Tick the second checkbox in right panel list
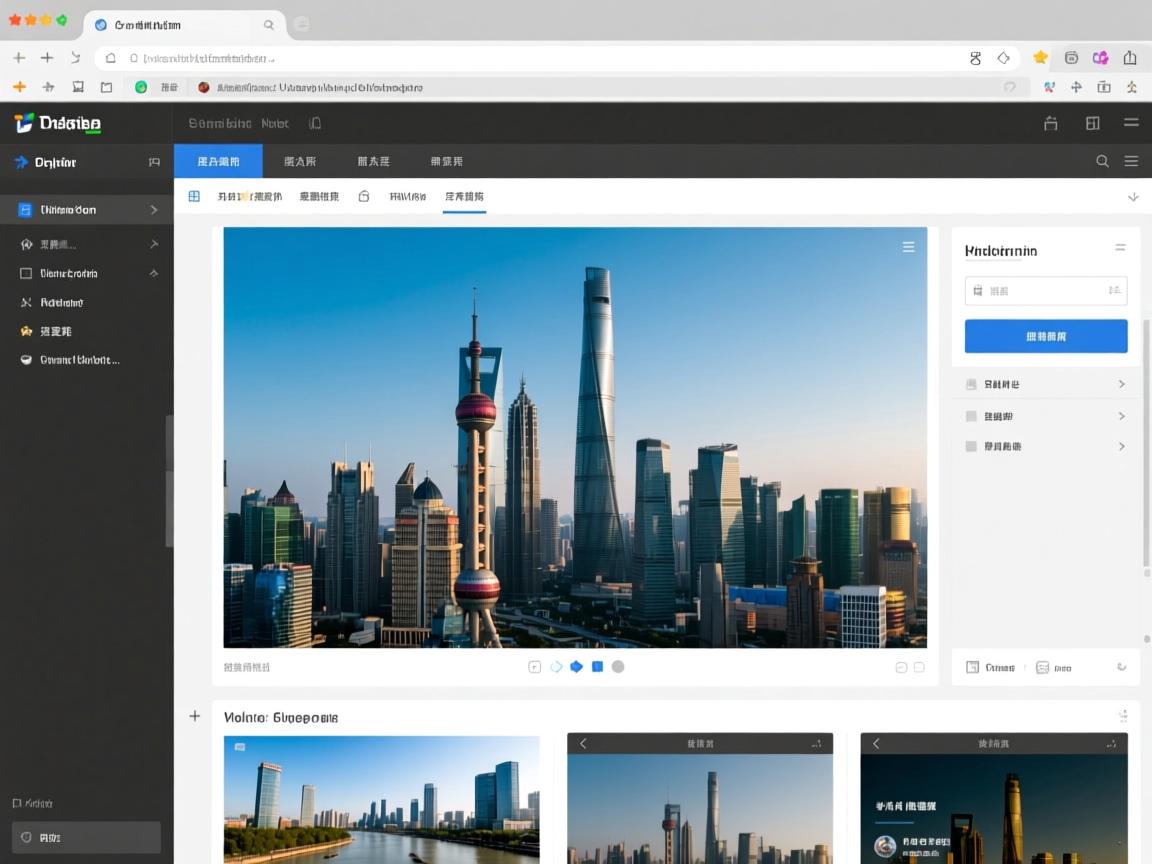This screenshot has width=1152, height=864. (971, 416)
